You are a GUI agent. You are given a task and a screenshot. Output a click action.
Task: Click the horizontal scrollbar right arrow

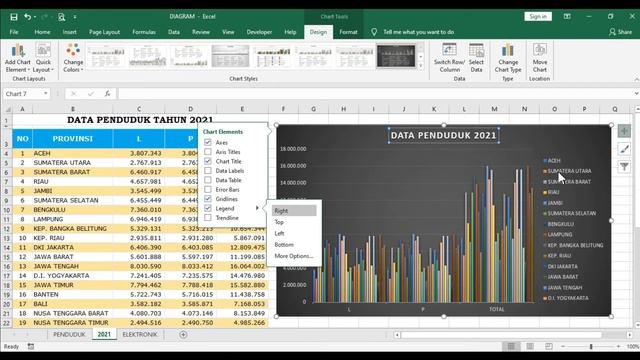(629, 335)
